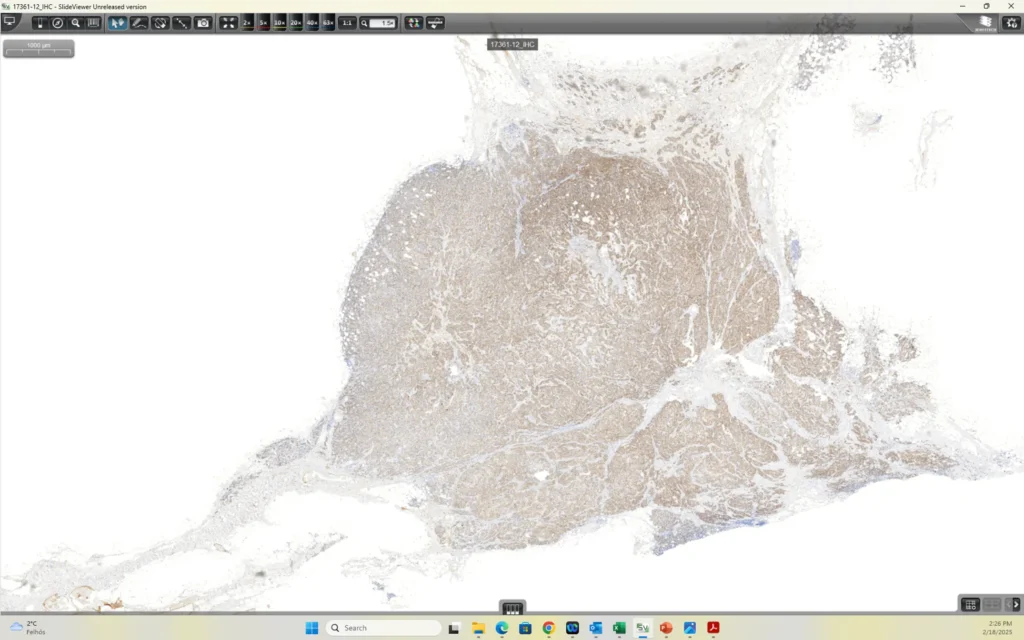Open Task View on the taskbar
Screen dimensions: 1024x640
pyautogui.click(x=454, y=628)
